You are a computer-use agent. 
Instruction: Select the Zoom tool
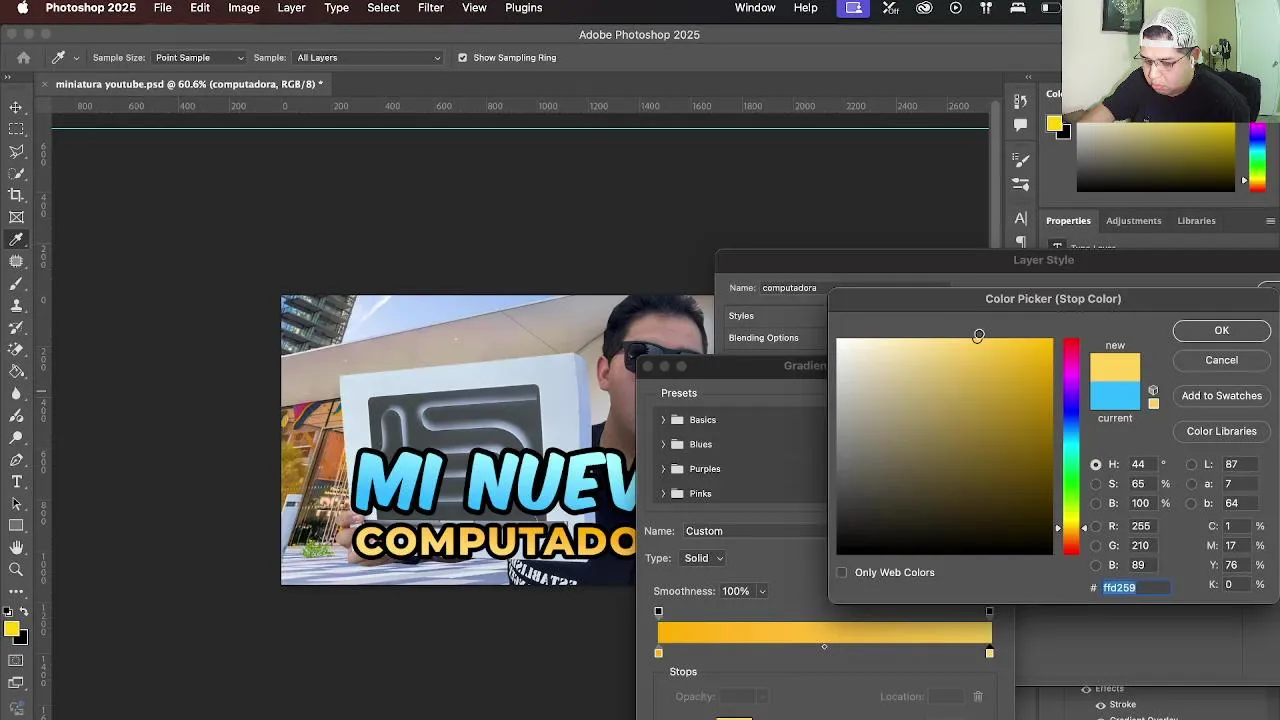point(16,570)
